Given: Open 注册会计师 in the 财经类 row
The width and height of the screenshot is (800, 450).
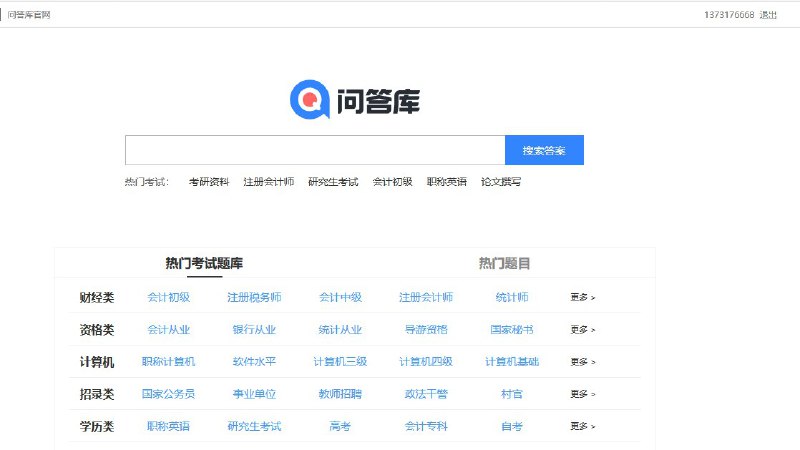Looking at the screenshot, I should [x=426, y=297].
